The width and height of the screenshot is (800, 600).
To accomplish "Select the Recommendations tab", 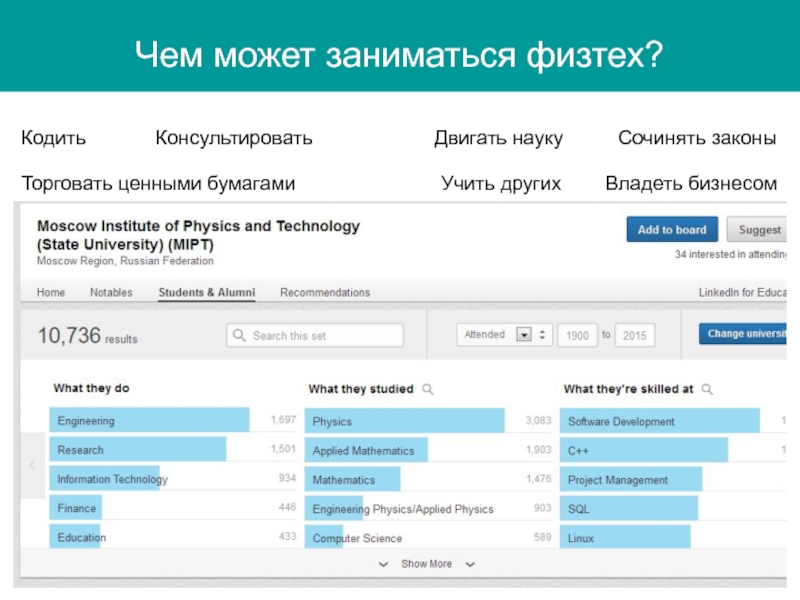I will pos(325,293).
